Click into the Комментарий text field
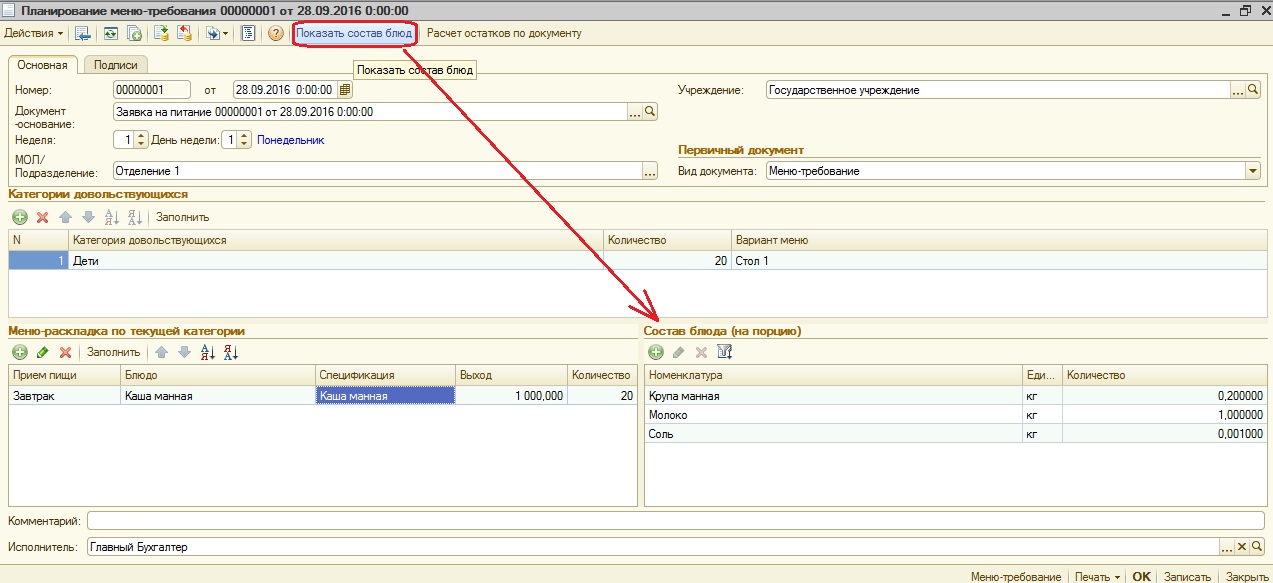Screen dimensions: 1273x583 tap(675, 521)
